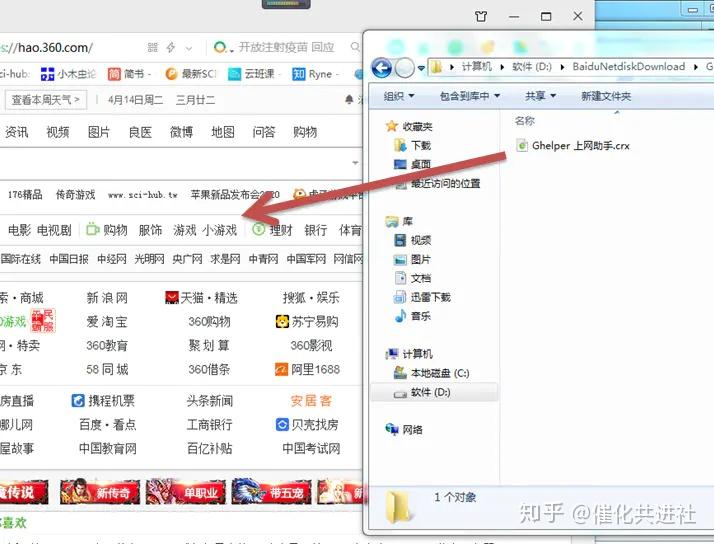Click the browser skin shirt icon
Image resolution: width=714 pixels, height=544 pixels.
[481, 17]
